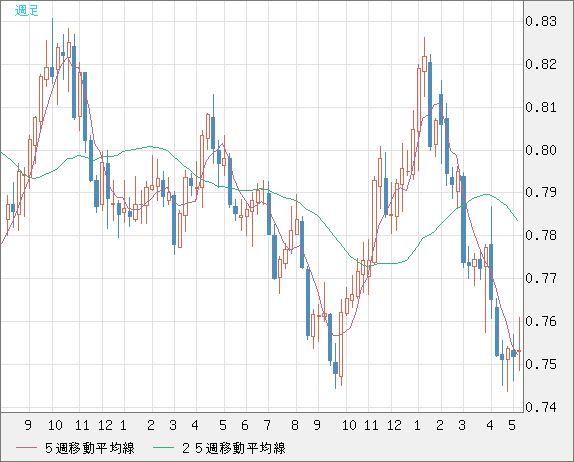Click the 0.77 price axis value

[x=541, y=278]
